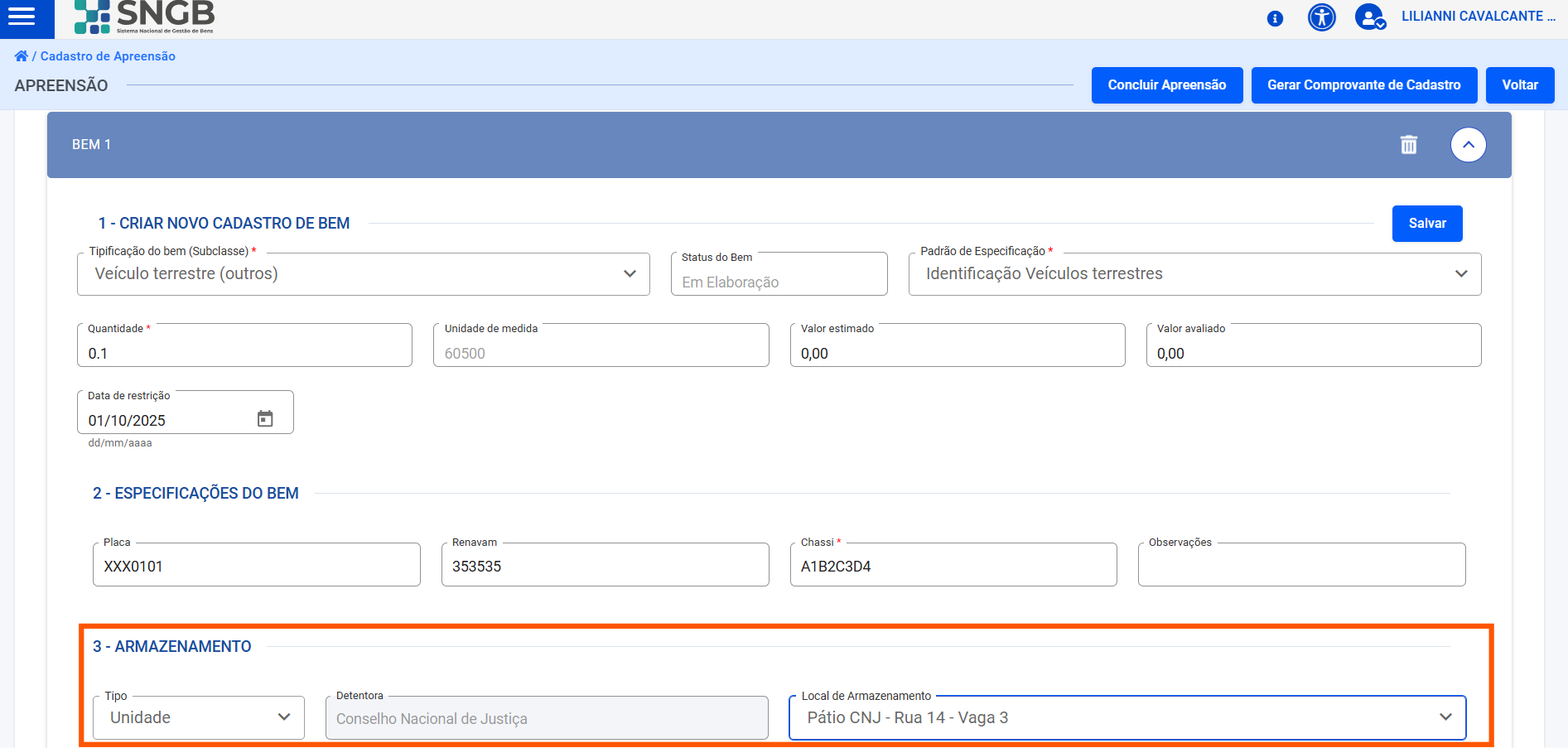Viewport: 1568px width, 748px height.
Task: Delete BEM 1 with trash icon
Action: click(x=1408, y=145)
